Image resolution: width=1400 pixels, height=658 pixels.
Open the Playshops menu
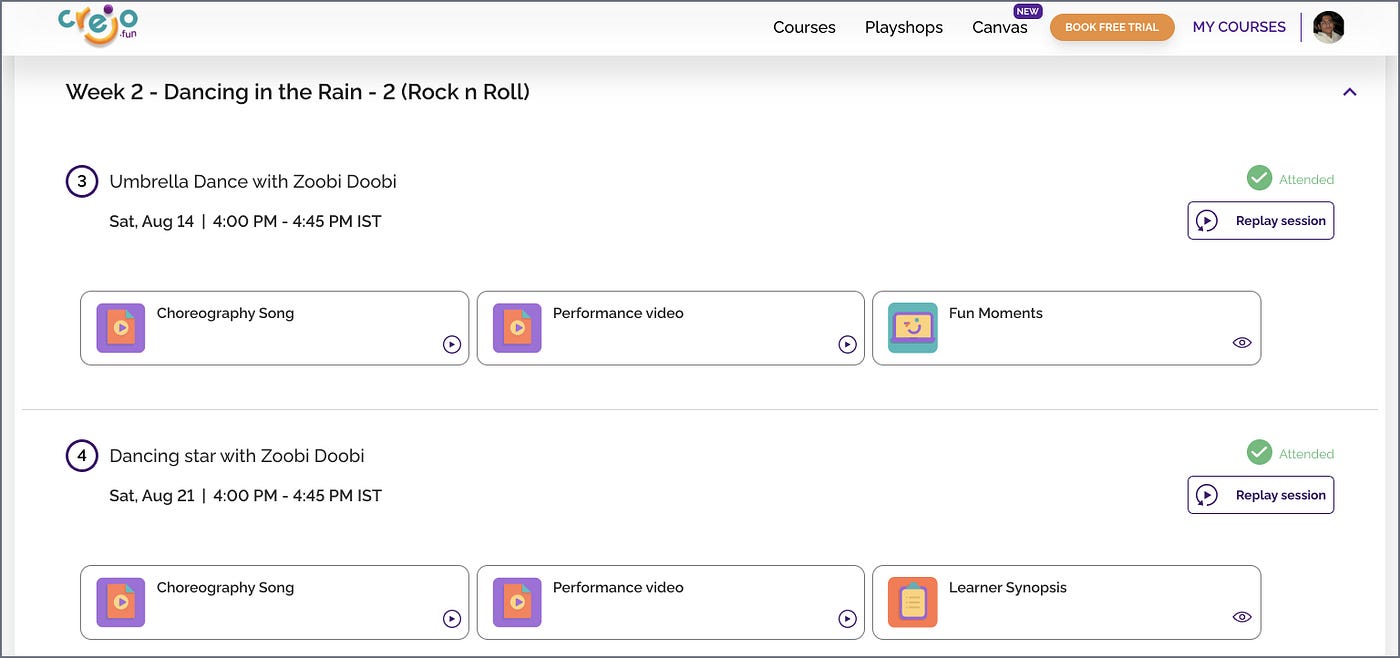(904, 27)
